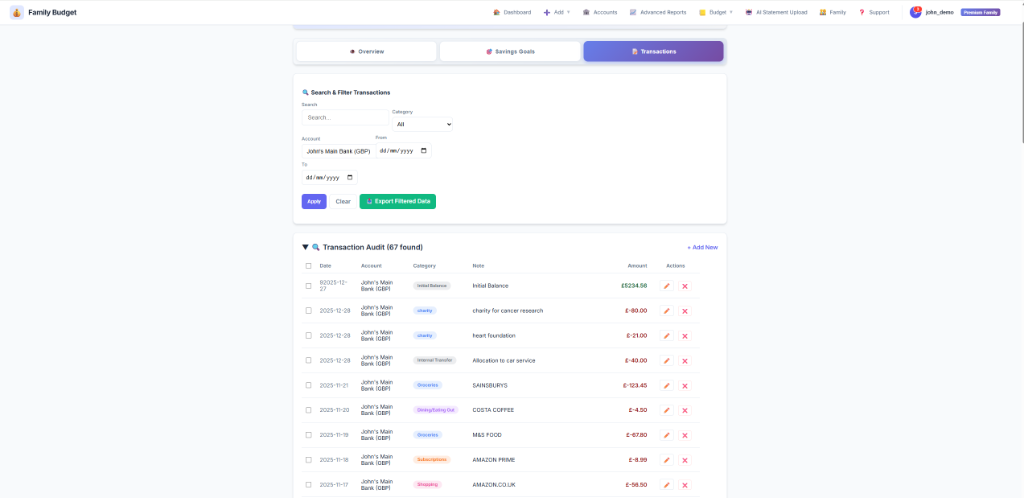Remove the M&S FOOD transaction
Screen dimensions: 1024x498
pos(685,435)
